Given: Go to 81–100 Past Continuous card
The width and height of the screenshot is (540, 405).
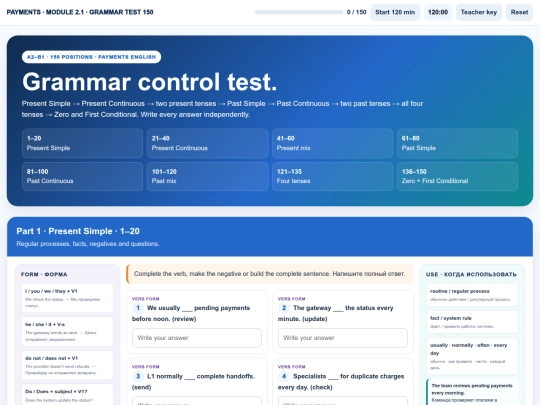Looking at the screenshot, I should (82, 176).
